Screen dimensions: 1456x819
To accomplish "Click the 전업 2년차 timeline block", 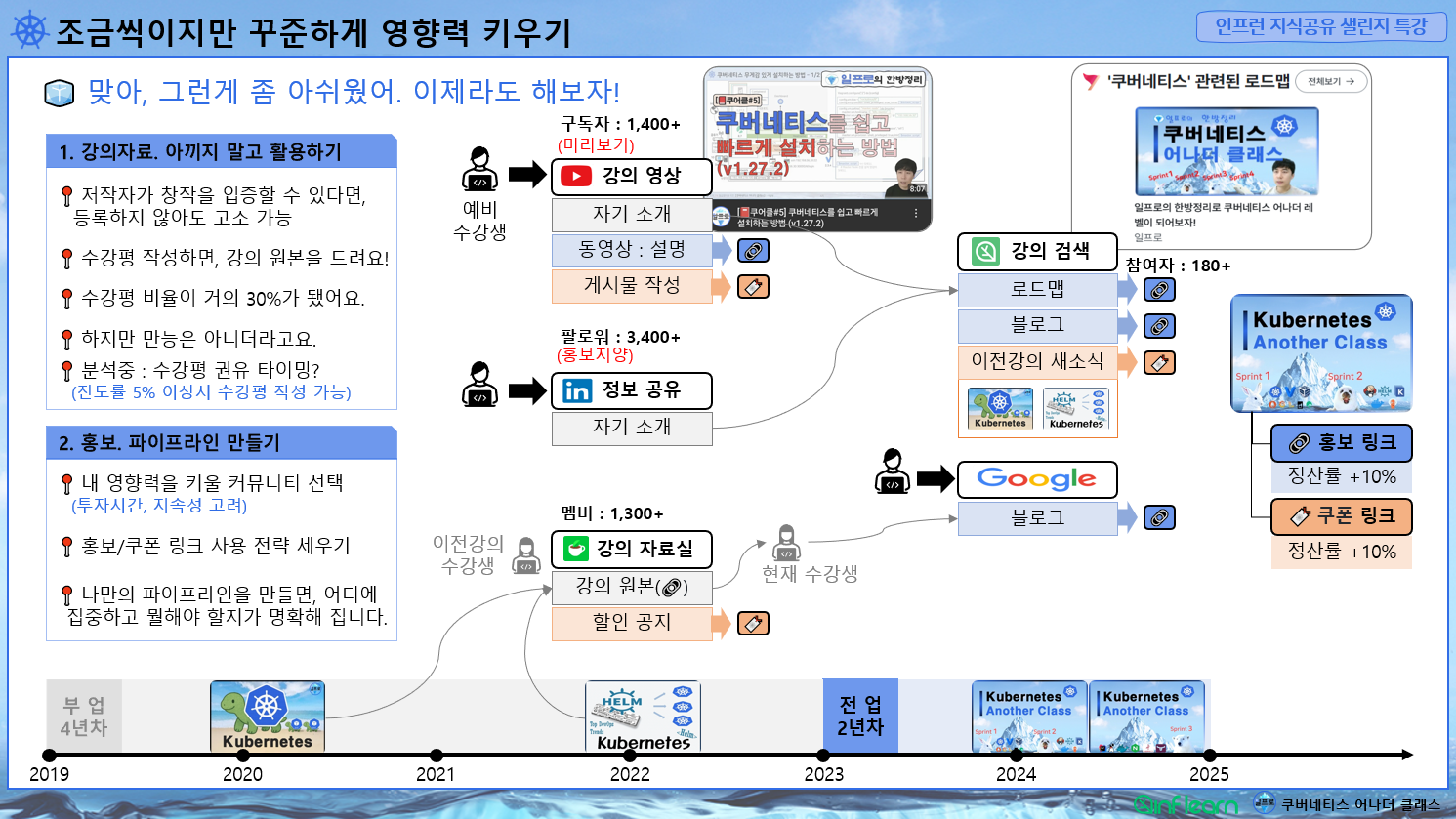I will (x=860, y=716).
